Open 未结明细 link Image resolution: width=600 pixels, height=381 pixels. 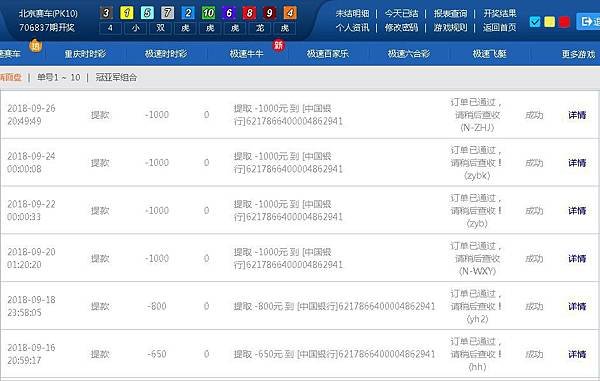[352, 13]
